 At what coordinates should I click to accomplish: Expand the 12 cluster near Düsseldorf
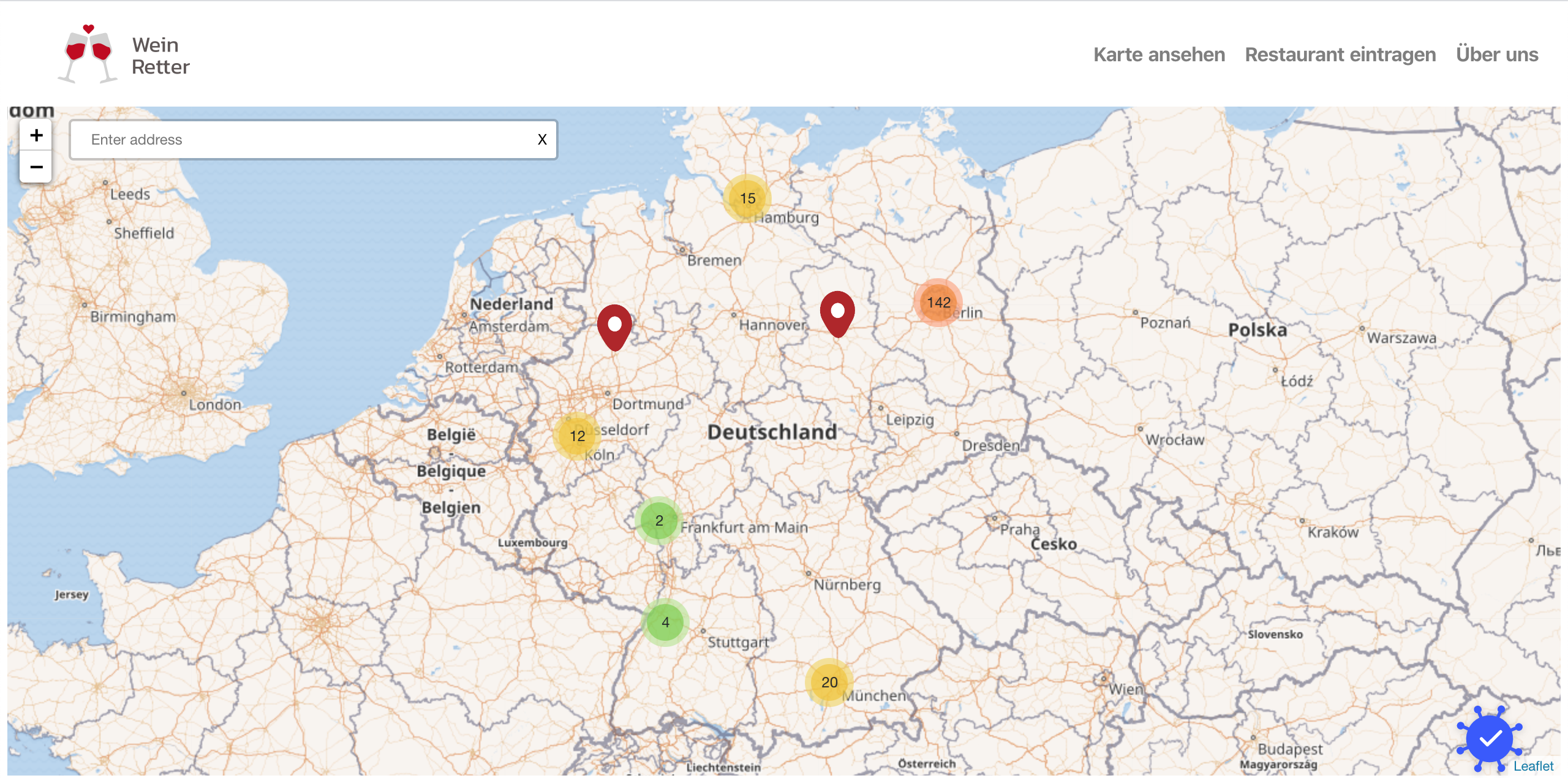pos(577,436)
